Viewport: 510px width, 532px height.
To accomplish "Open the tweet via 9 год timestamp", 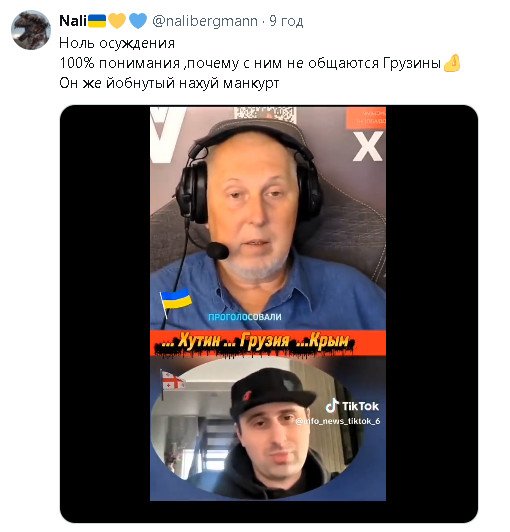I will [286, 21].
